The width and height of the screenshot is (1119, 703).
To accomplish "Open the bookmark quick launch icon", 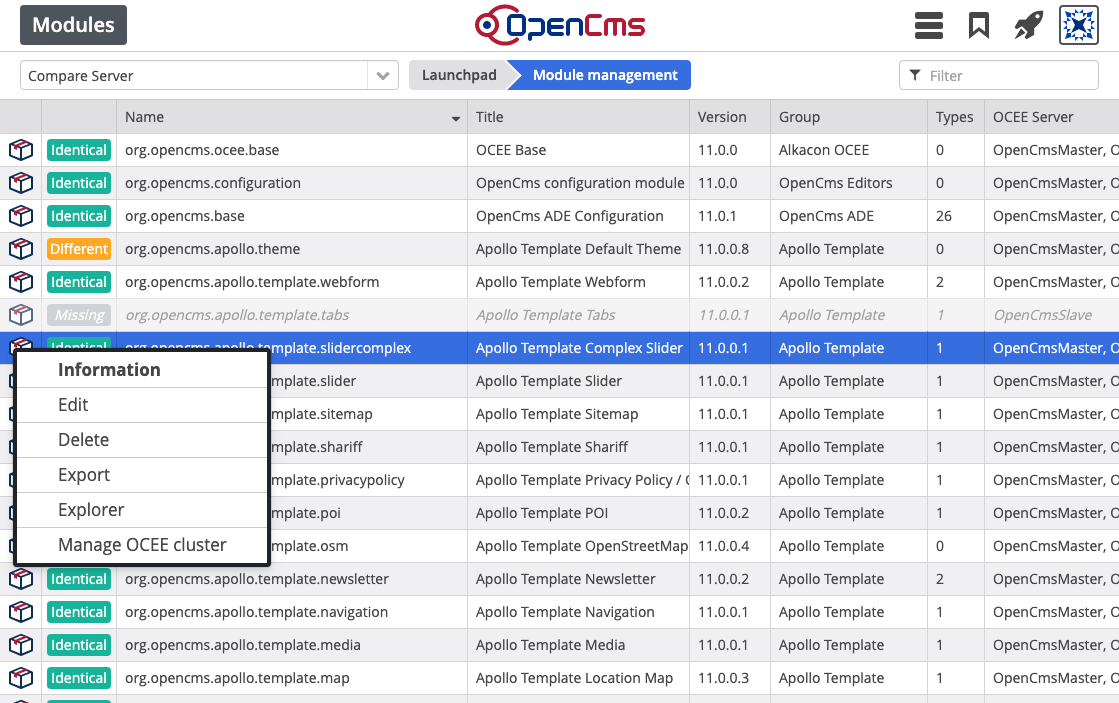I will (978, 26).
